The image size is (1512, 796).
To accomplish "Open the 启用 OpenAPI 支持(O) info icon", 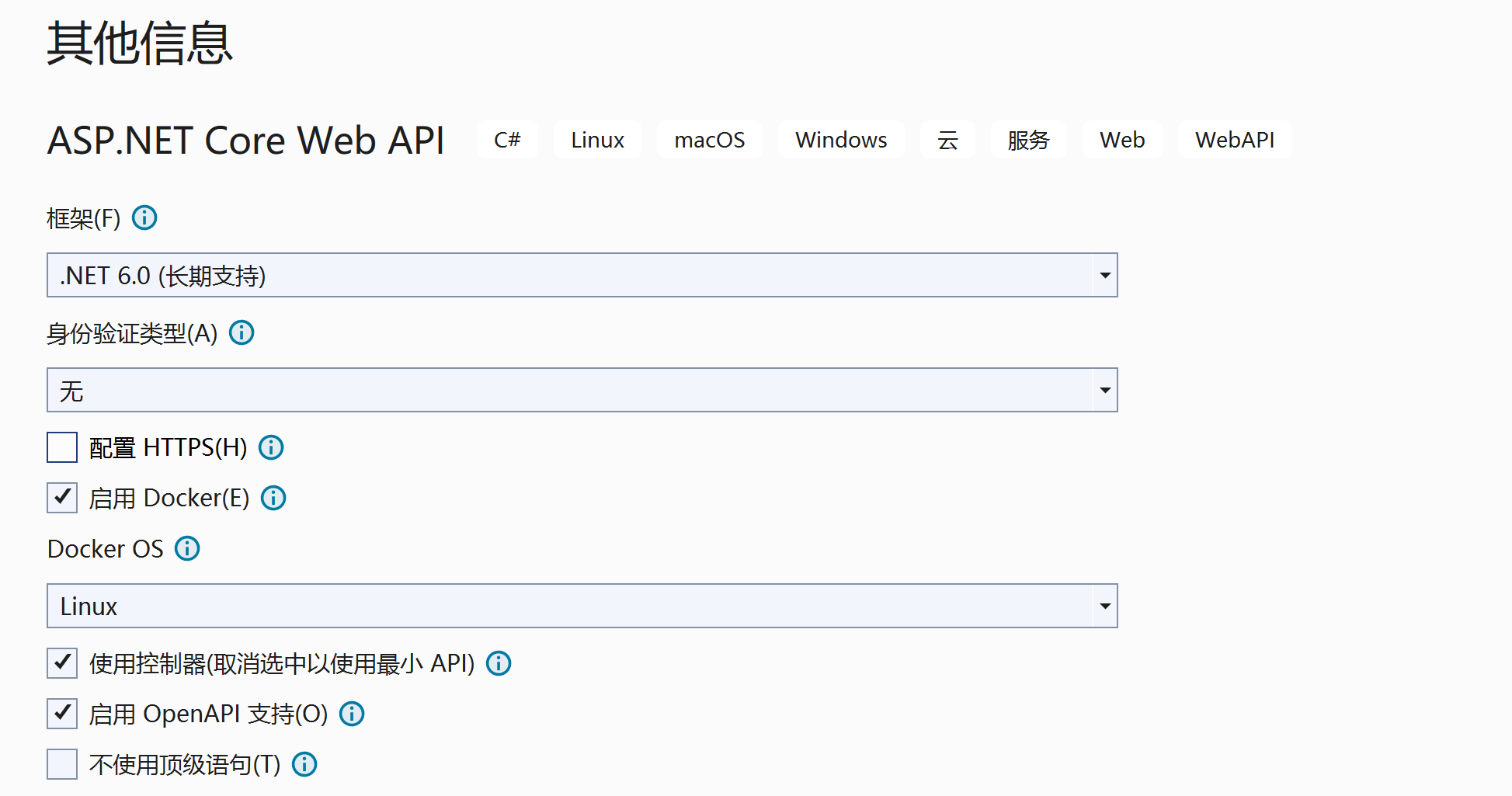I will [x=352, y=714].
